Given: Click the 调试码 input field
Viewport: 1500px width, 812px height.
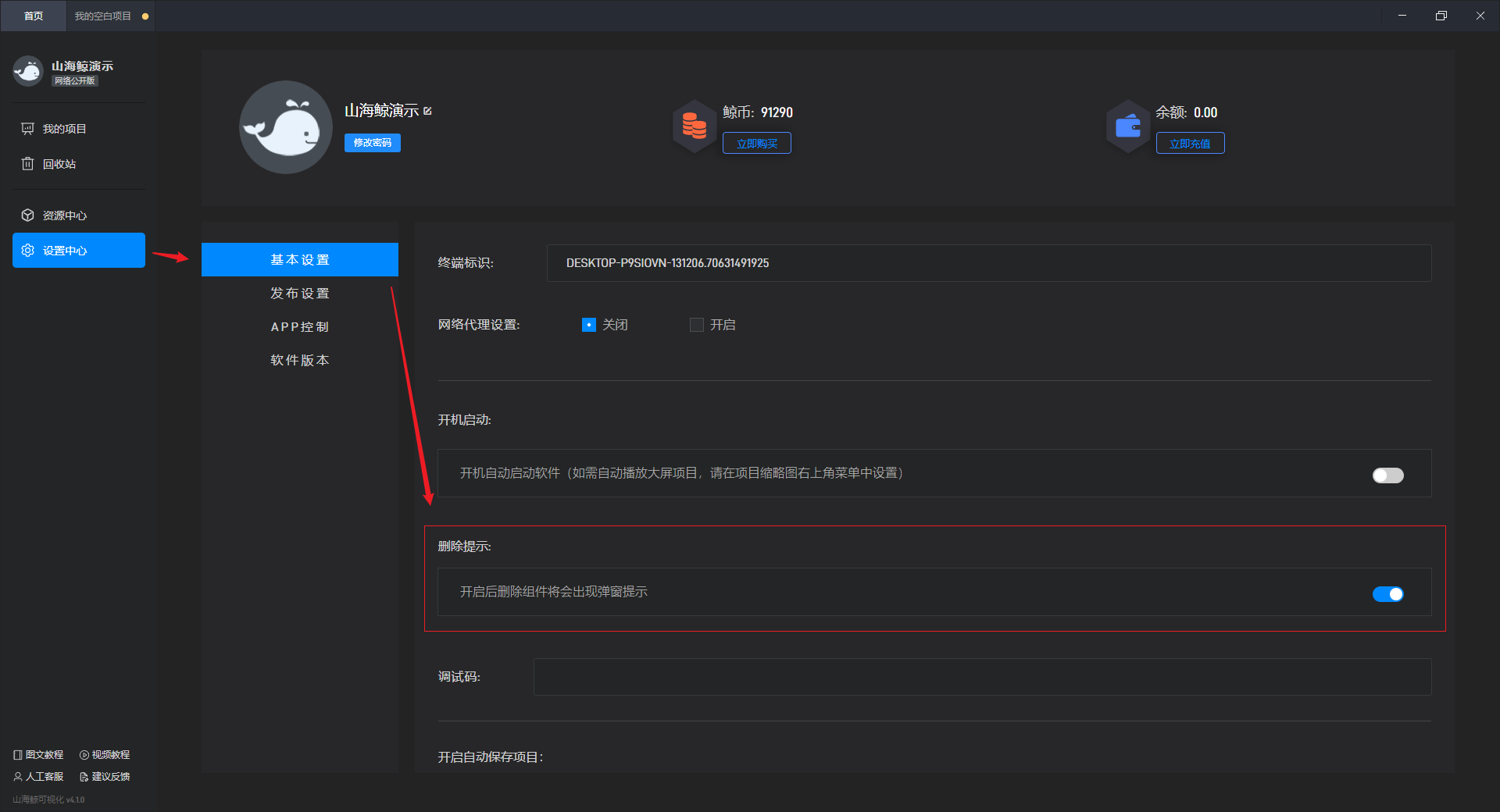Looking at the screenshot, I should (982, 677).
